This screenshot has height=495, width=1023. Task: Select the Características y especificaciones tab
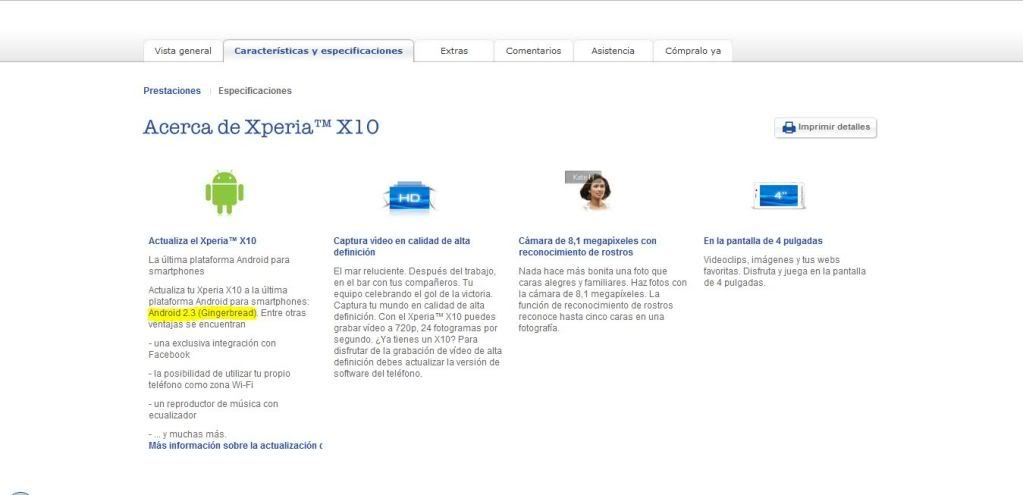318,51
